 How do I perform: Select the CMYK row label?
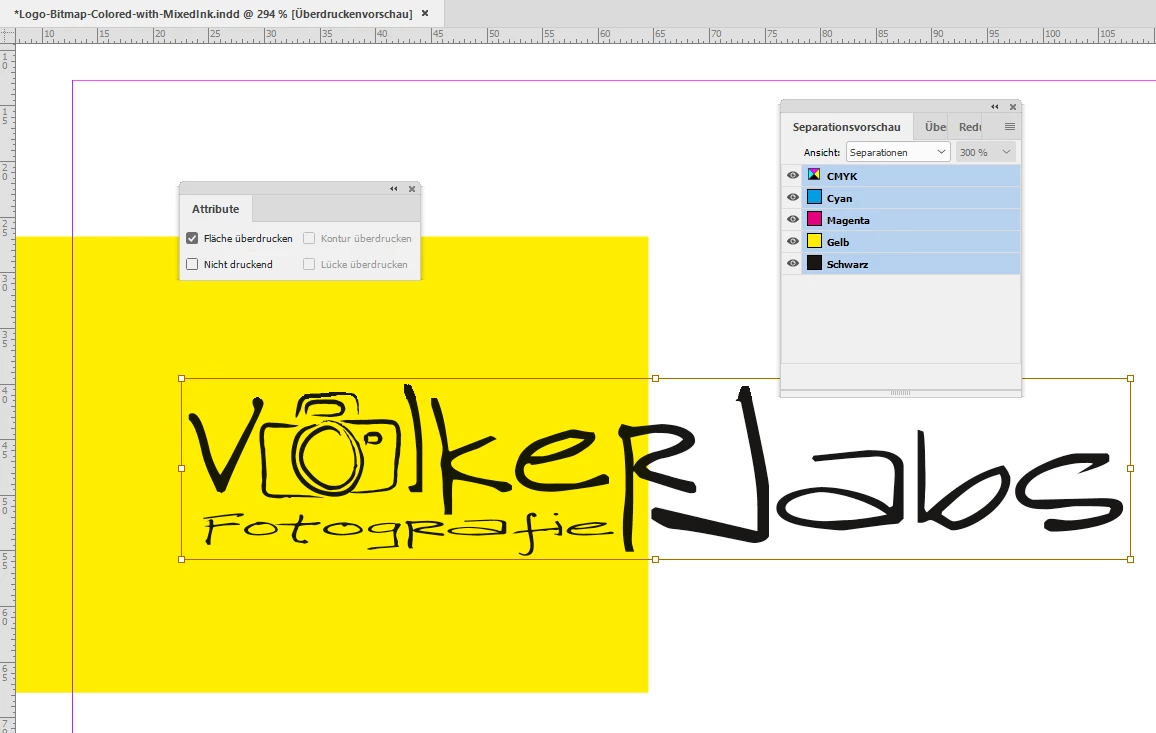[x=842, y=176]
